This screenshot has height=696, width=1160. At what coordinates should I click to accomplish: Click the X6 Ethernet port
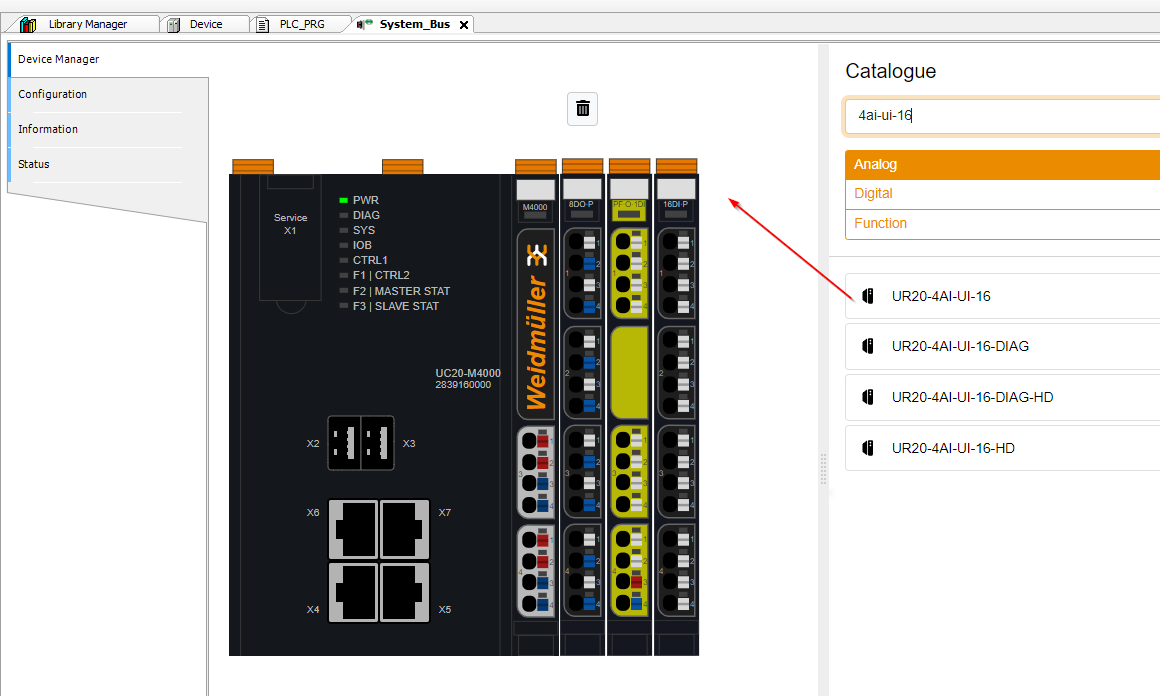click(354, 530)
